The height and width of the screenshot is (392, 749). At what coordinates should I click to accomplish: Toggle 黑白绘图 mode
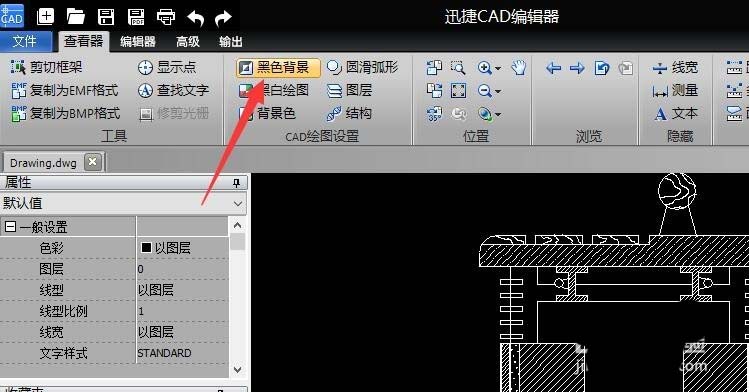(x=274, y=90)
